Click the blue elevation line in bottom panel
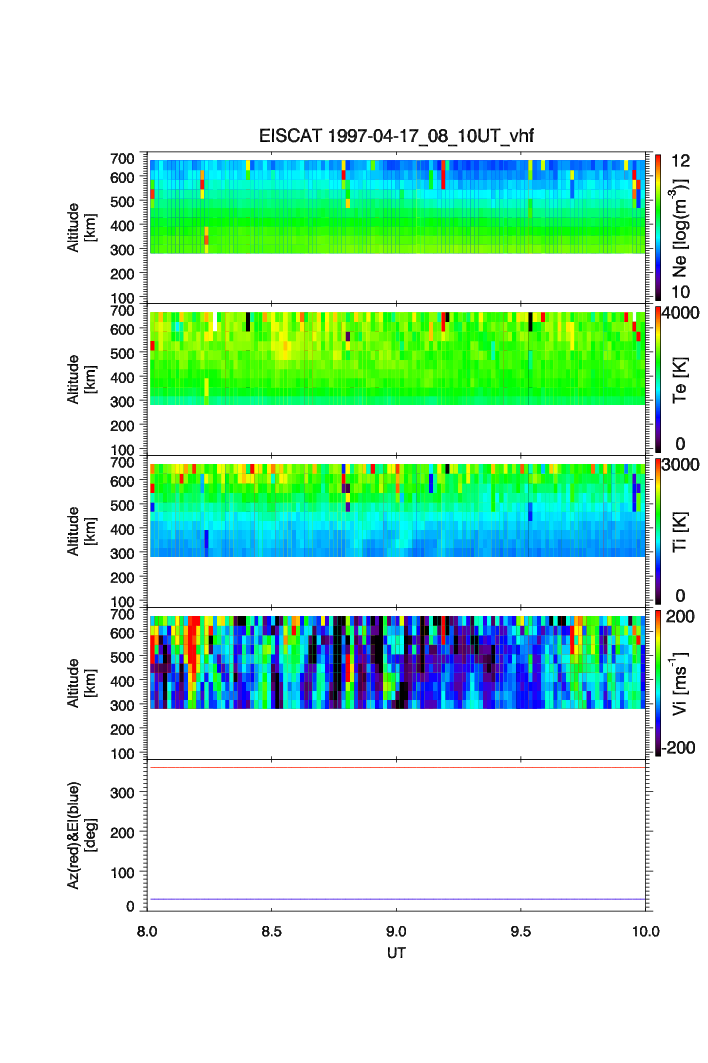This screenshot has width=708, height=1063. [396, 899]
